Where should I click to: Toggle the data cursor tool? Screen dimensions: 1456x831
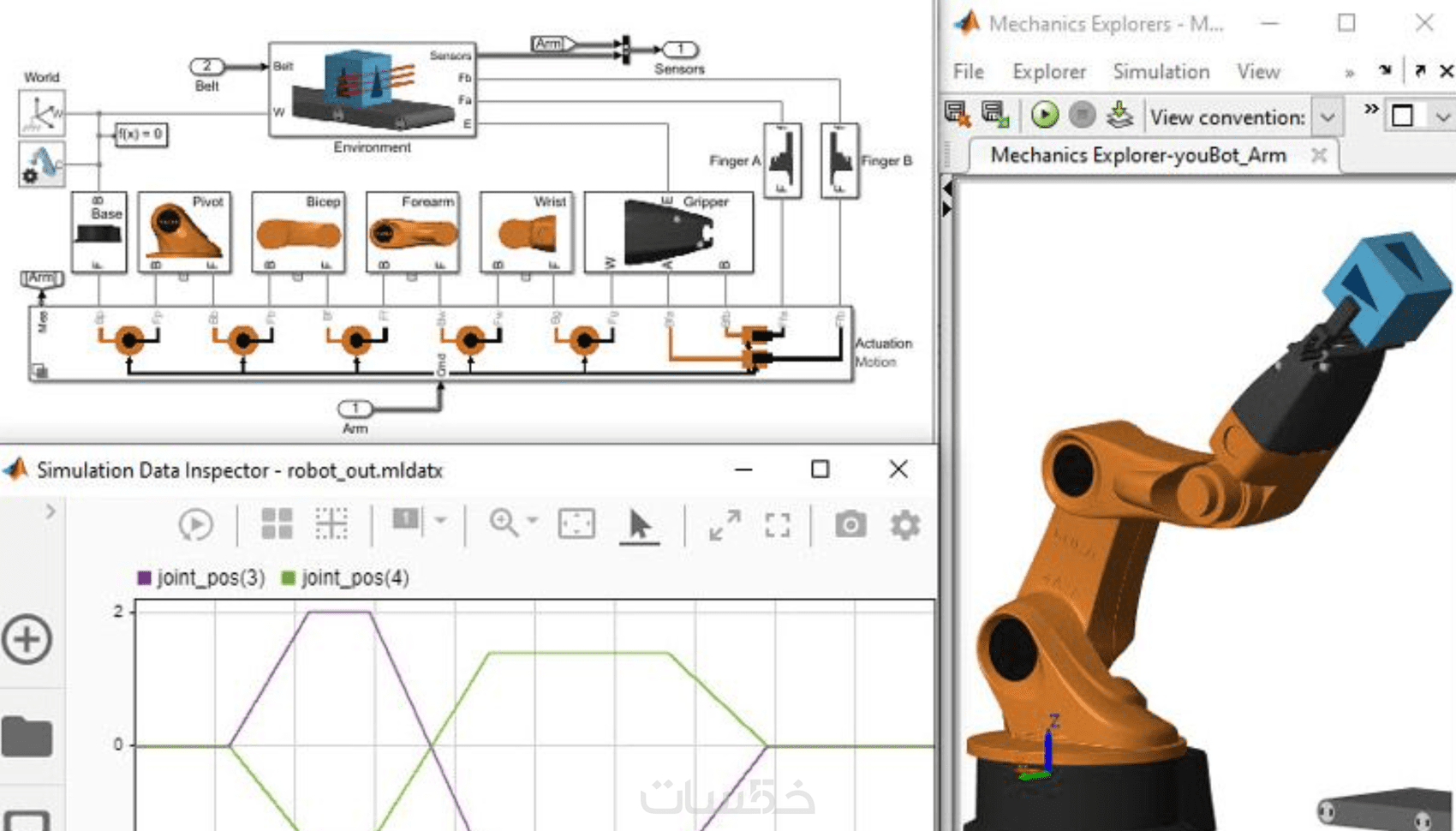point(406,519)
